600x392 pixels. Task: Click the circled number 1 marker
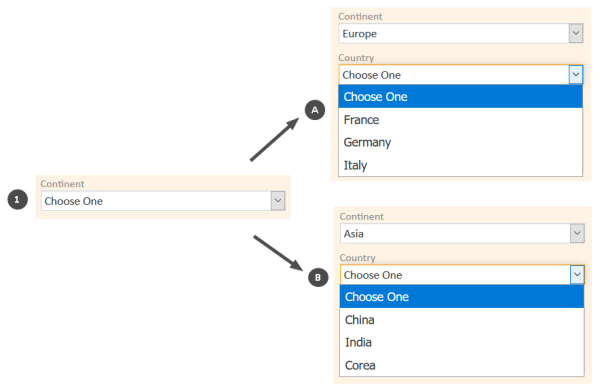click(18, 199)
